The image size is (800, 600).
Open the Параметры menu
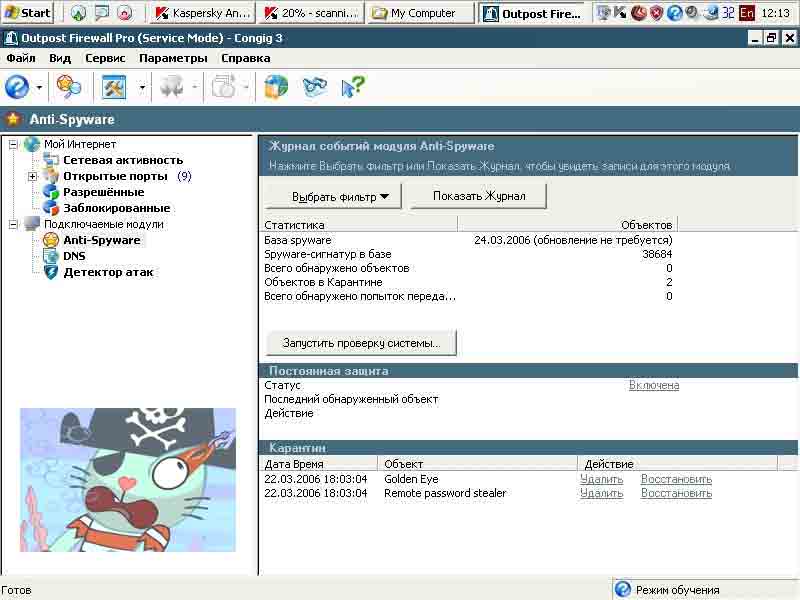point(173,58)
